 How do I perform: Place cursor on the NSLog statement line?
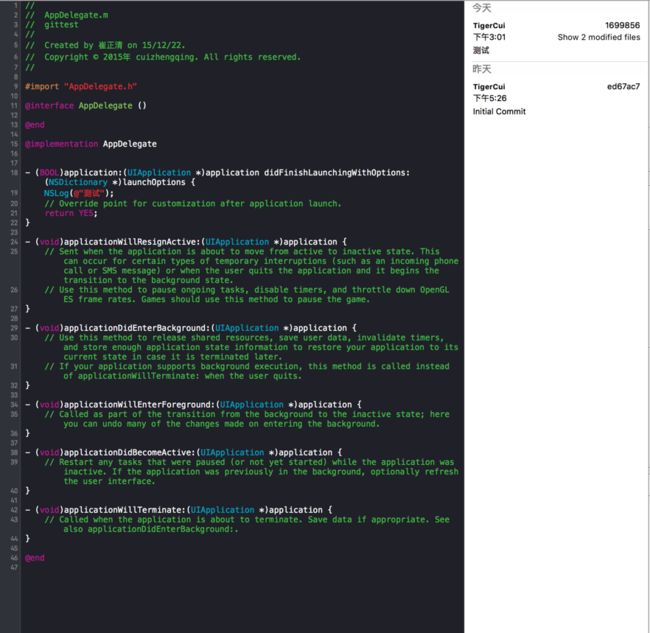coord(79,193)
